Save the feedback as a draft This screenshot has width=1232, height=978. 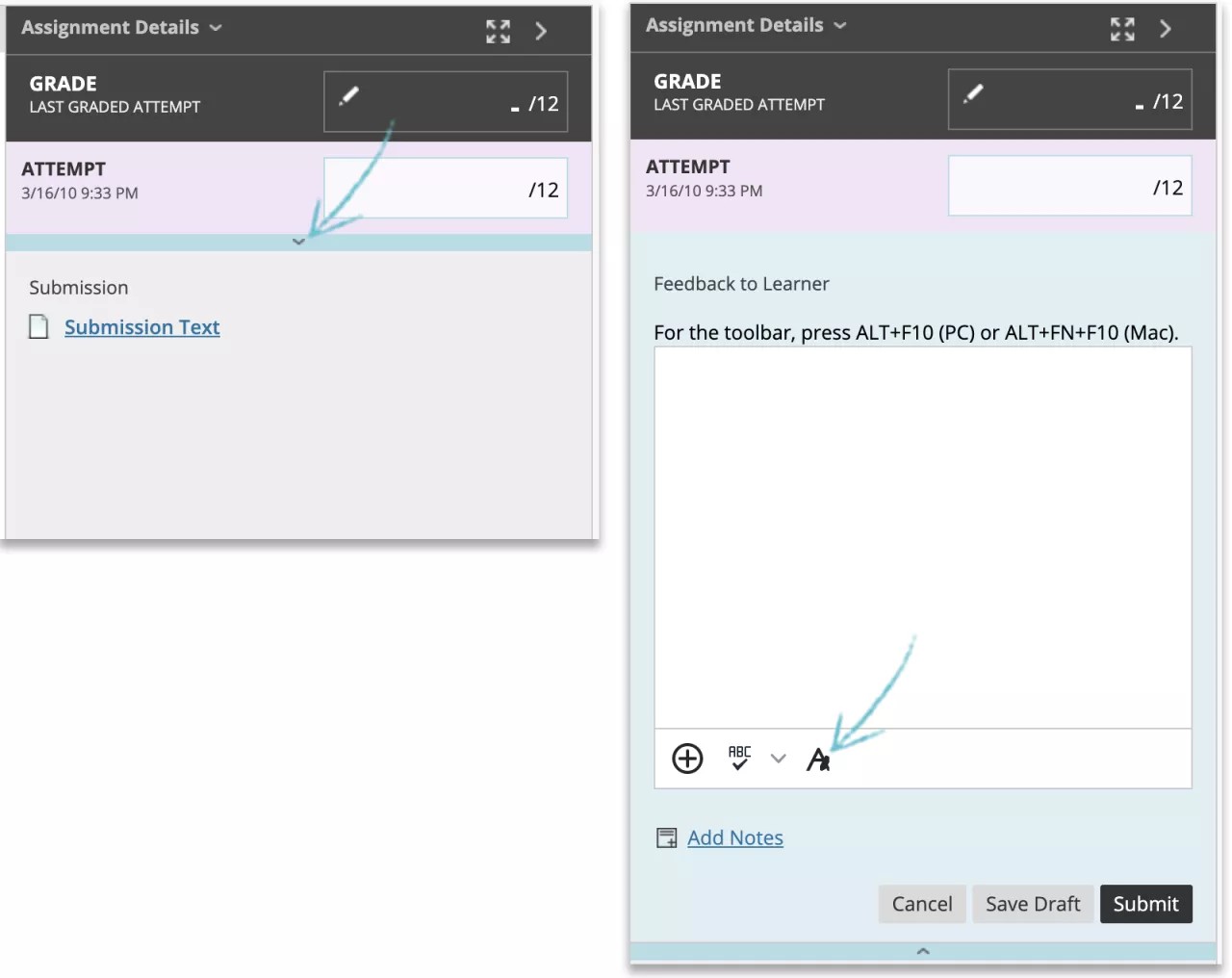(1033, 904)
